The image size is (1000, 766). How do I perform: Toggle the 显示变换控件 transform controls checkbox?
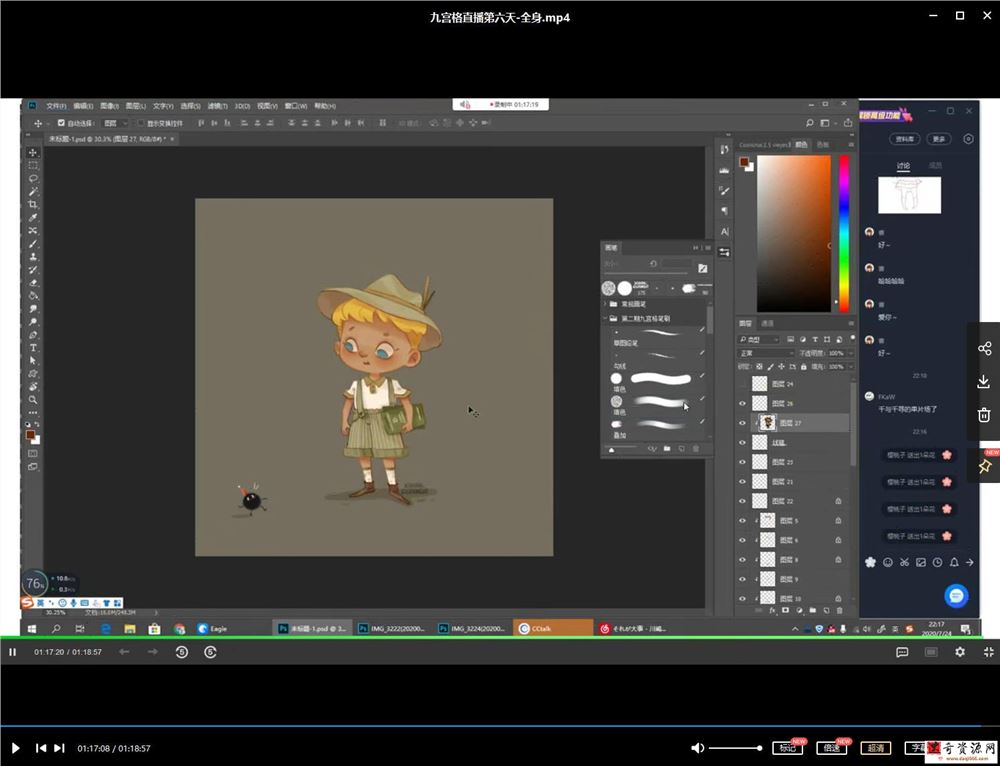tap(140, 123)
